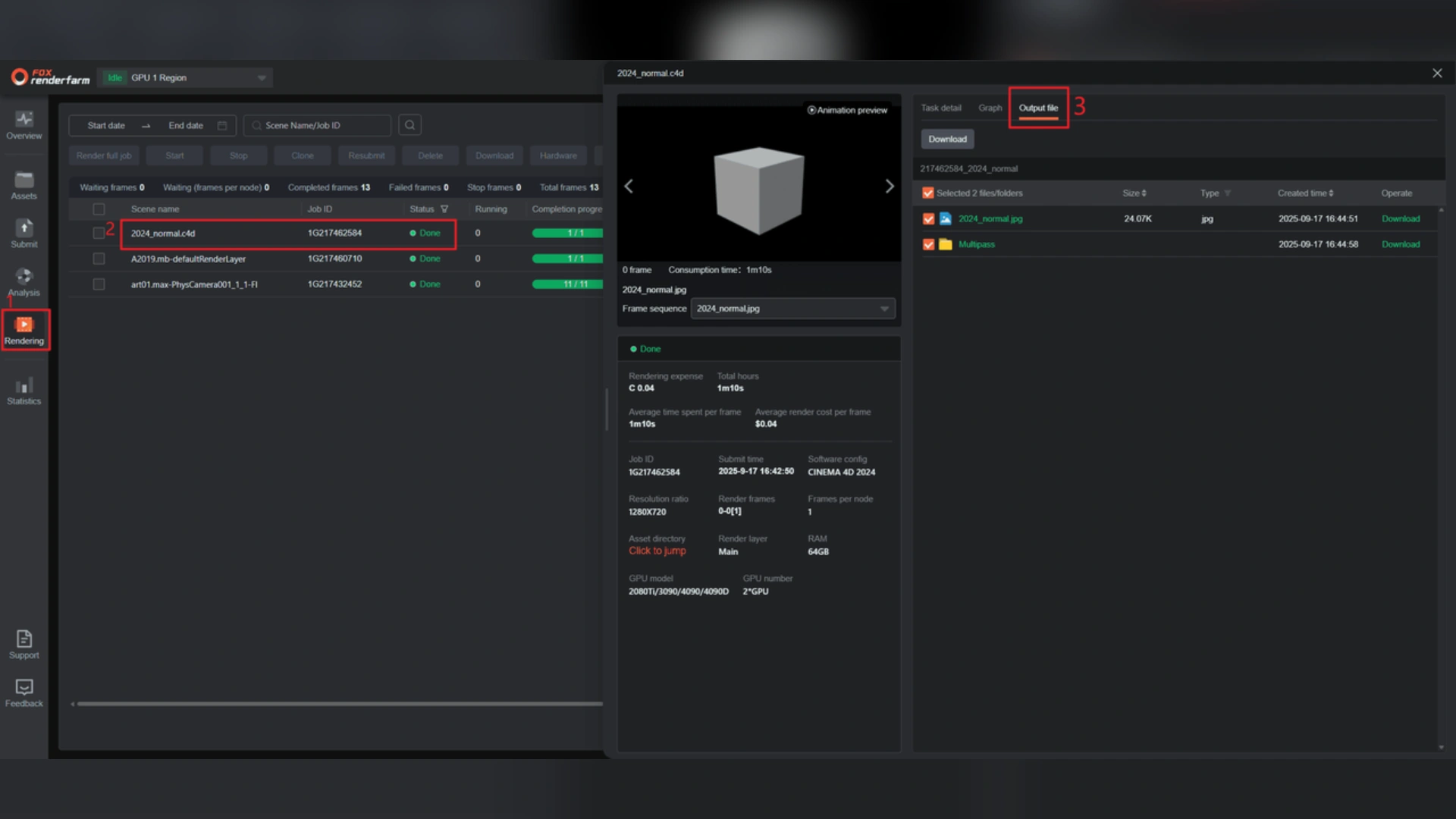Open the Overview sidebar icon
The width and height of the screenshot is (1456, 819).
pyautogui.click(x=24, y=125)
